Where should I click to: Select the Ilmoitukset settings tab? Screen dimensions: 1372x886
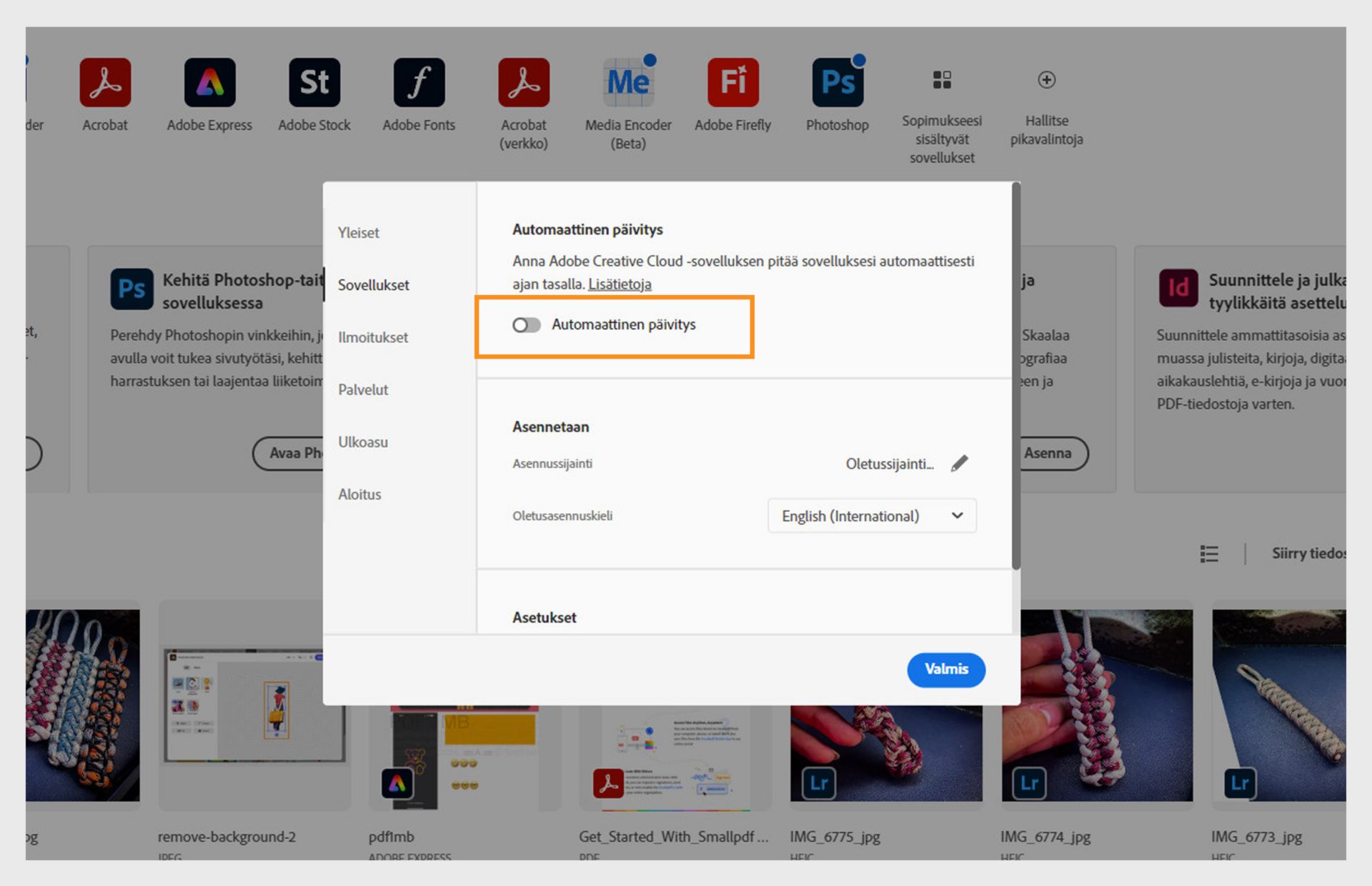[373, 337]
